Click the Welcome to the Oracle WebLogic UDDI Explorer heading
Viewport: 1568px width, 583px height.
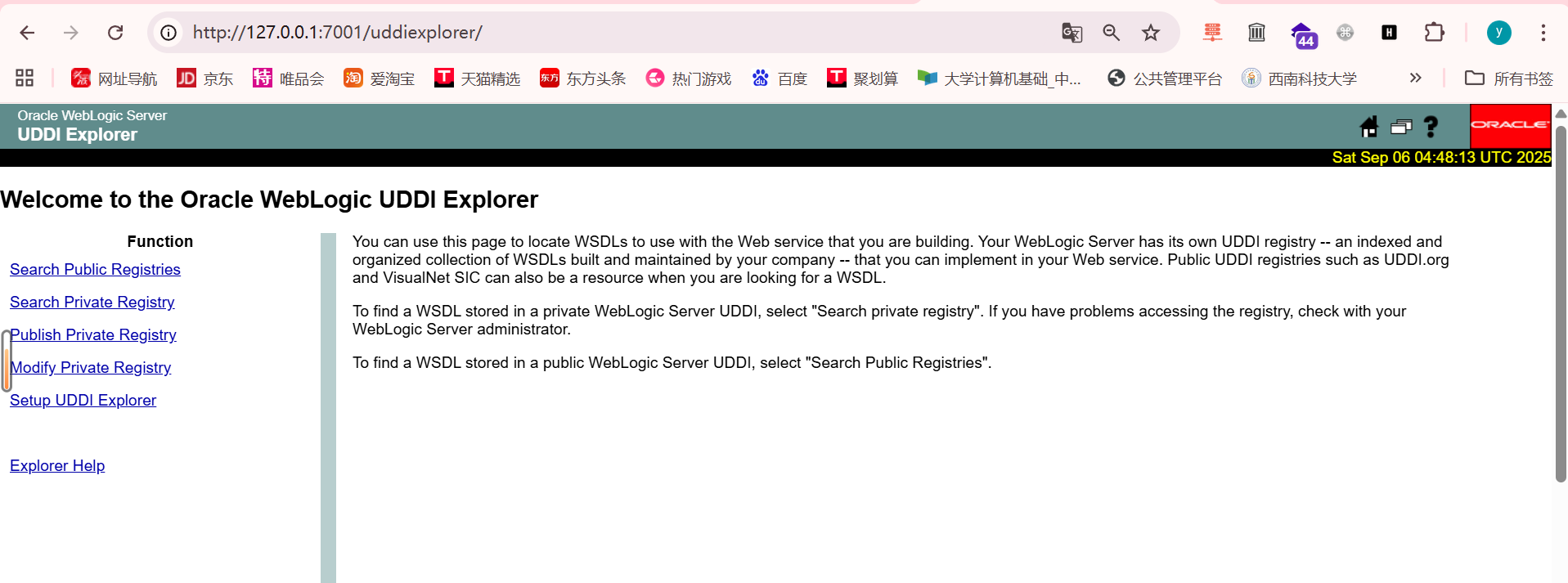[x=269, y=200]
